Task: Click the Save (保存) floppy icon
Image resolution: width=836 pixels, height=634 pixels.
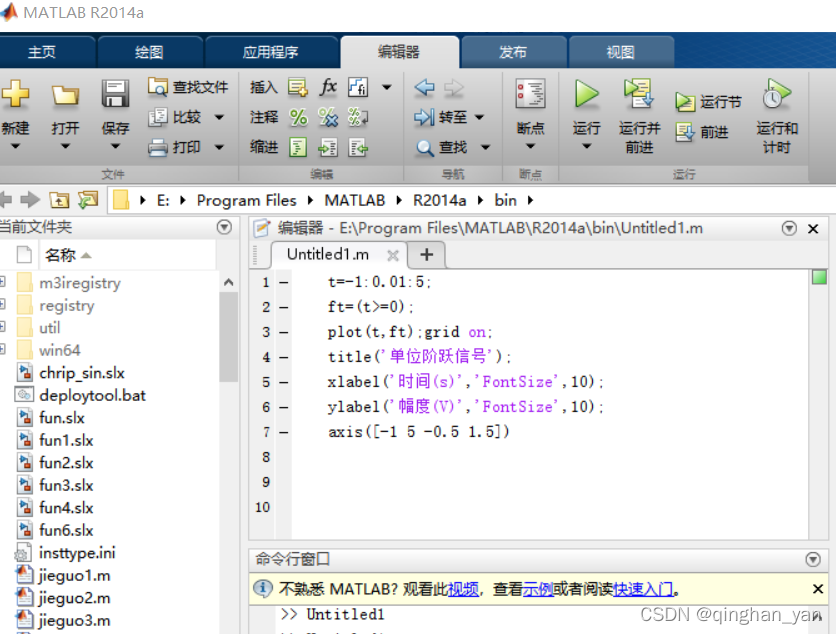Action: (x=115, y=94)
